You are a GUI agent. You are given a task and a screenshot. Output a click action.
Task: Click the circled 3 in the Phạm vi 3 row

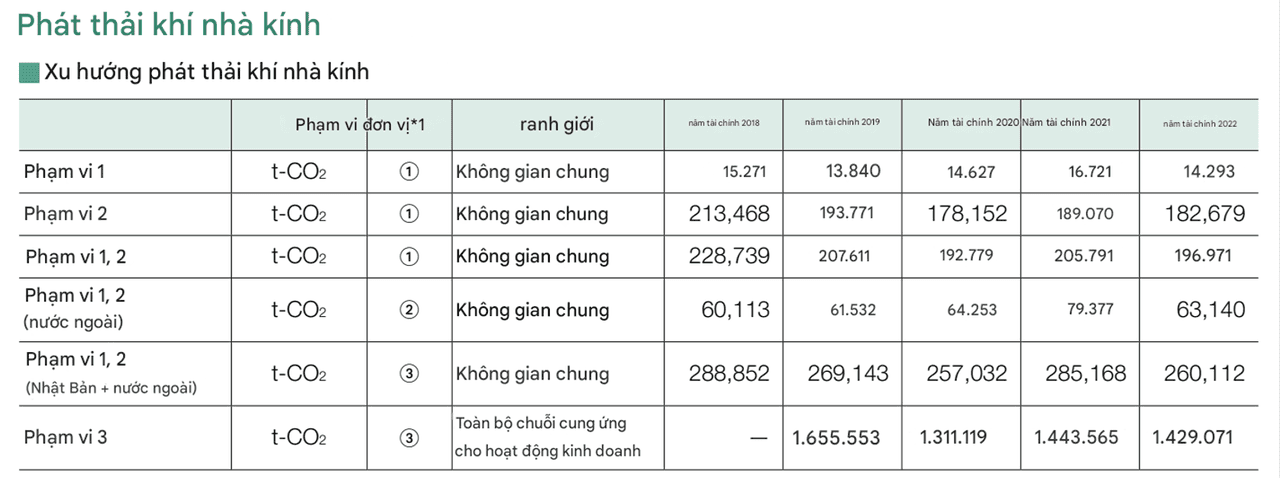click(x=408, y=437)
